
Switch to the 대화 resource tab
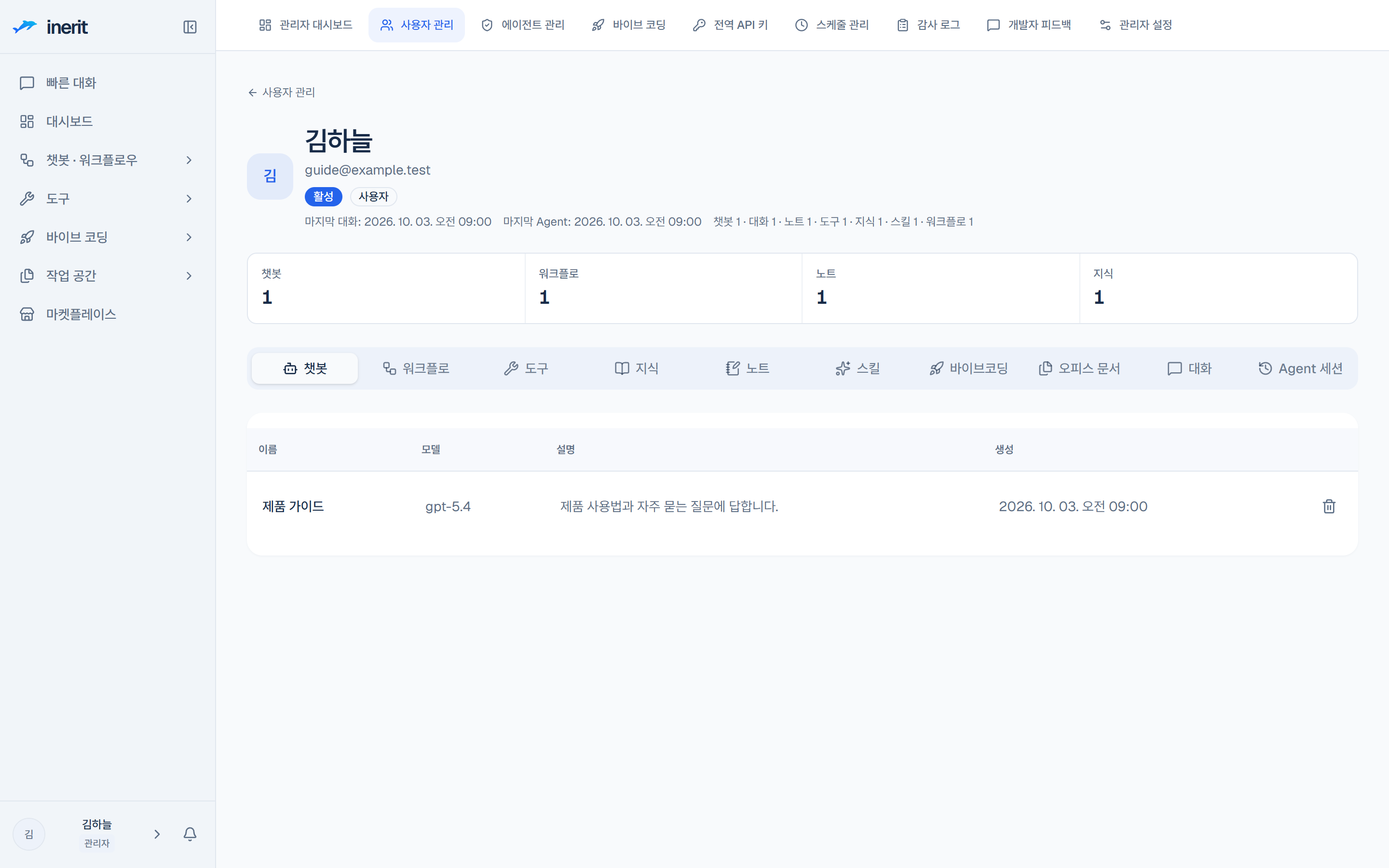pyautogui.click(x=1189, y=368)
